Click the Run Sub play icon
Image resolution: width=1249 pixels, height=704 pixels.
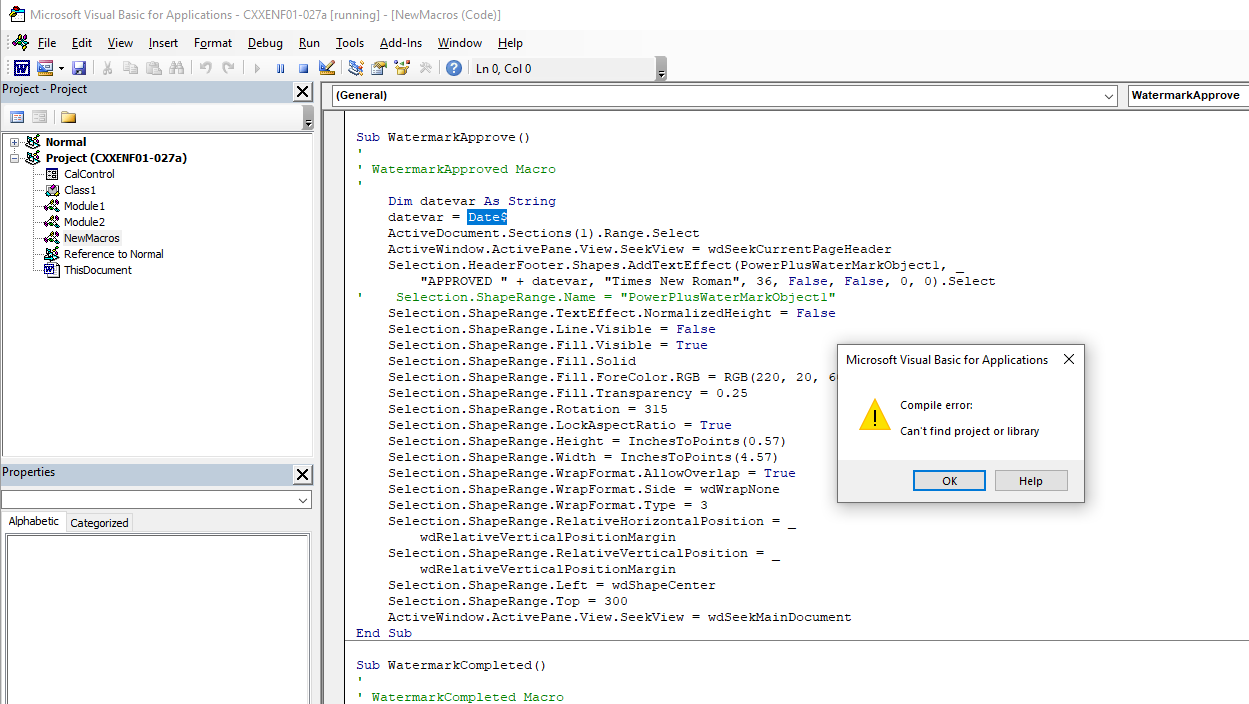tap(257, 68)
